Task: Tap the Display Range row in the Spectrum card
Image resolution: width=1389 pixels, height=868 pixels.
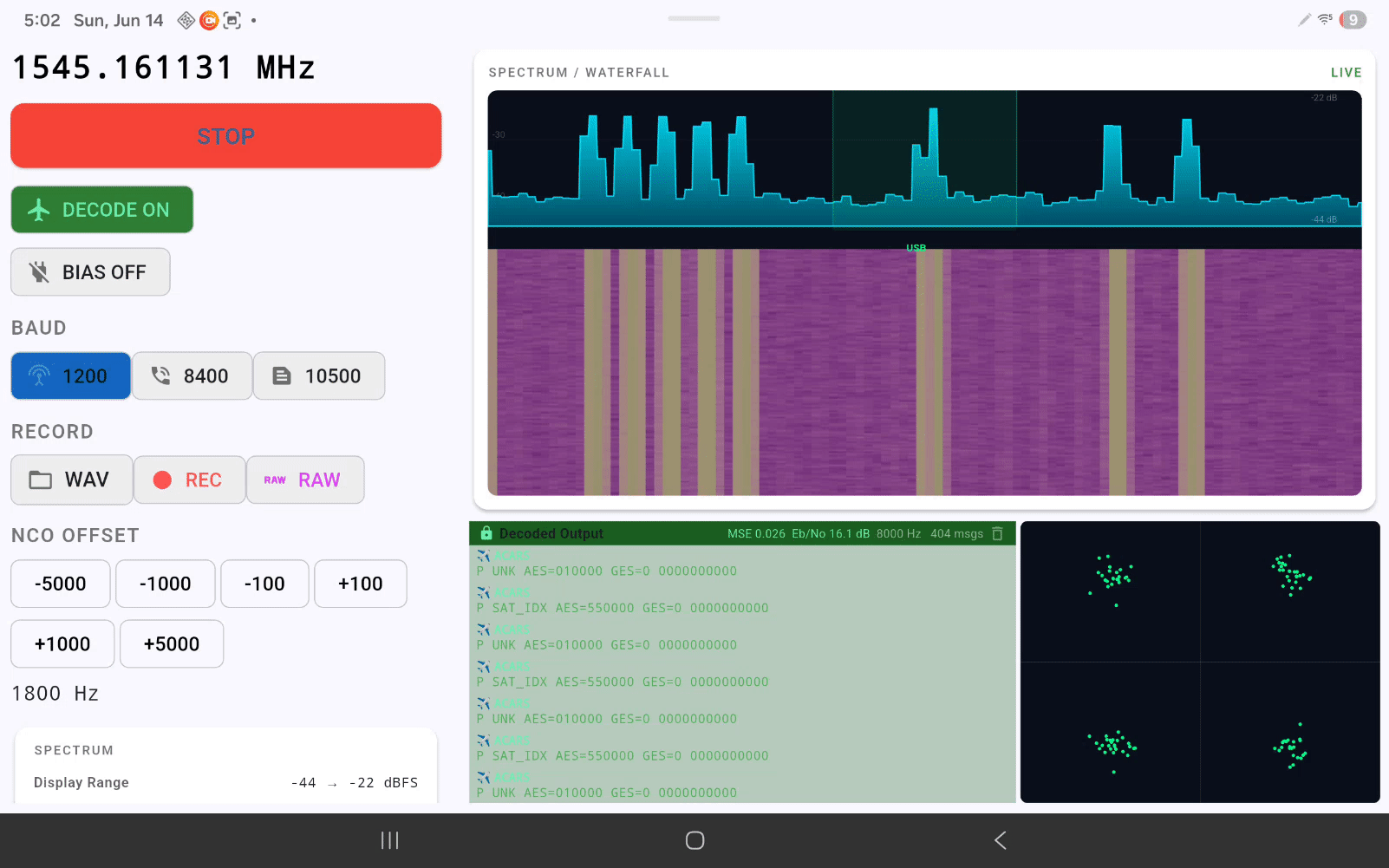Action: coord(225,782)
